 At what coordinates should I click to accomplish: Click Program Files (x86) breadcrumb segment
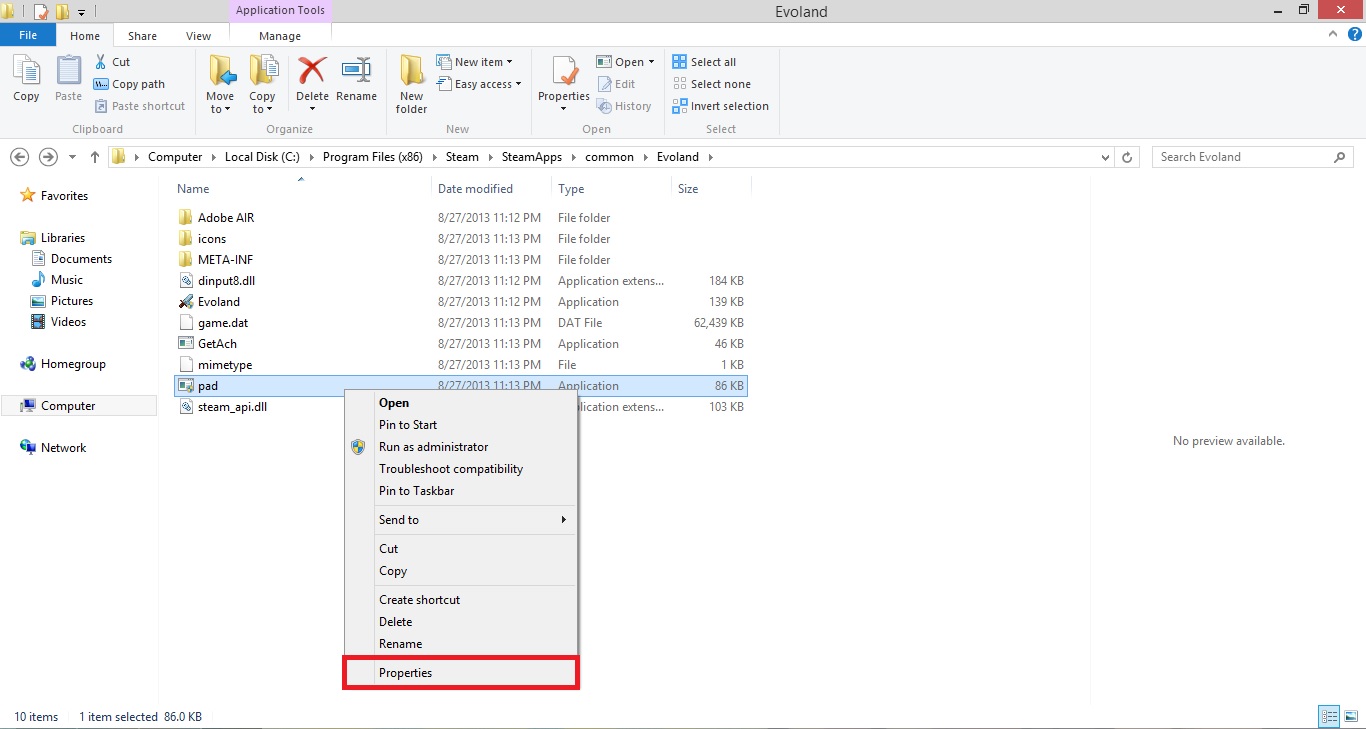372,157
